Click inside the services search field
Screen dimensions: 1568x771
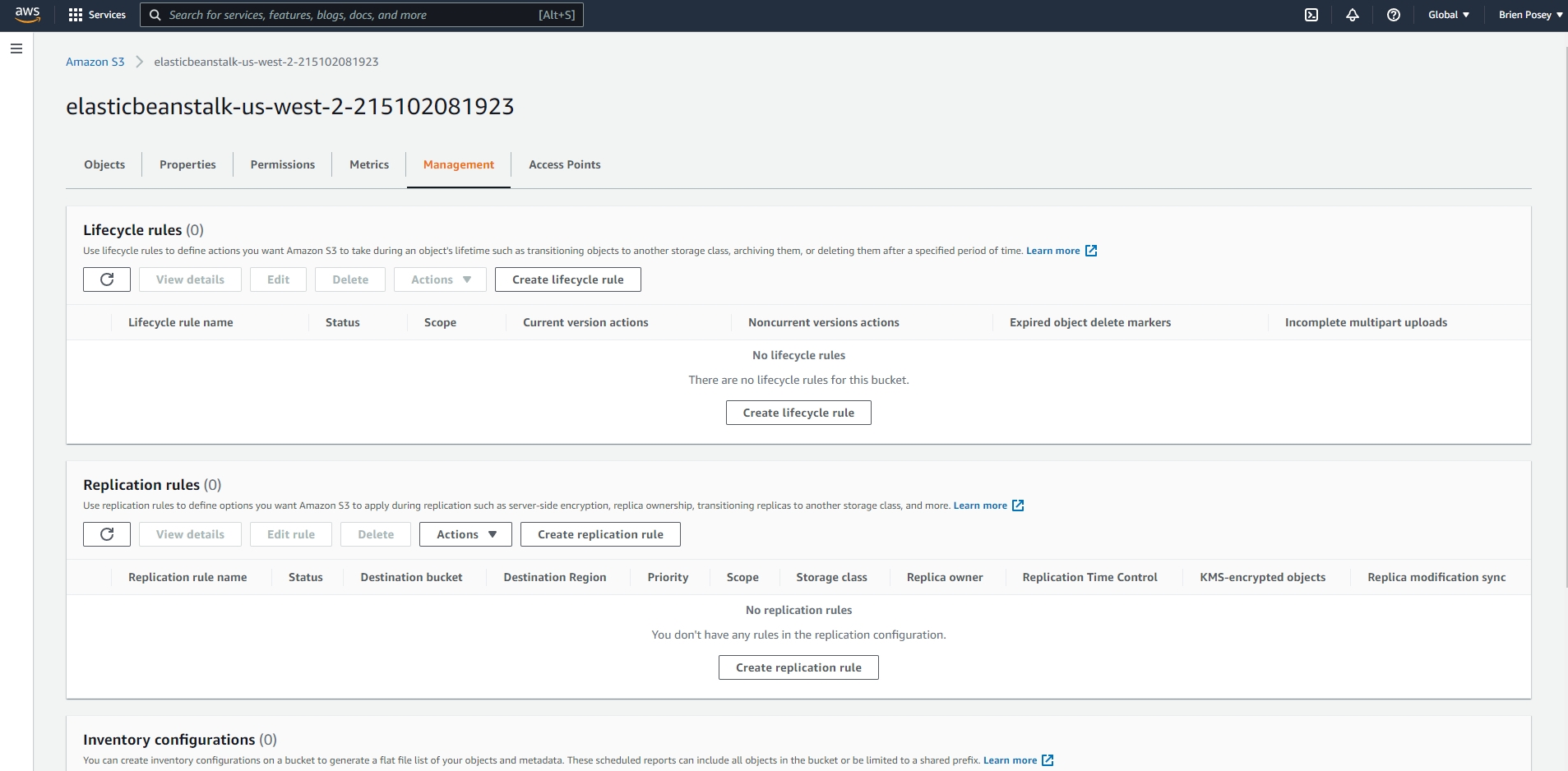click(x=362, y=15)
